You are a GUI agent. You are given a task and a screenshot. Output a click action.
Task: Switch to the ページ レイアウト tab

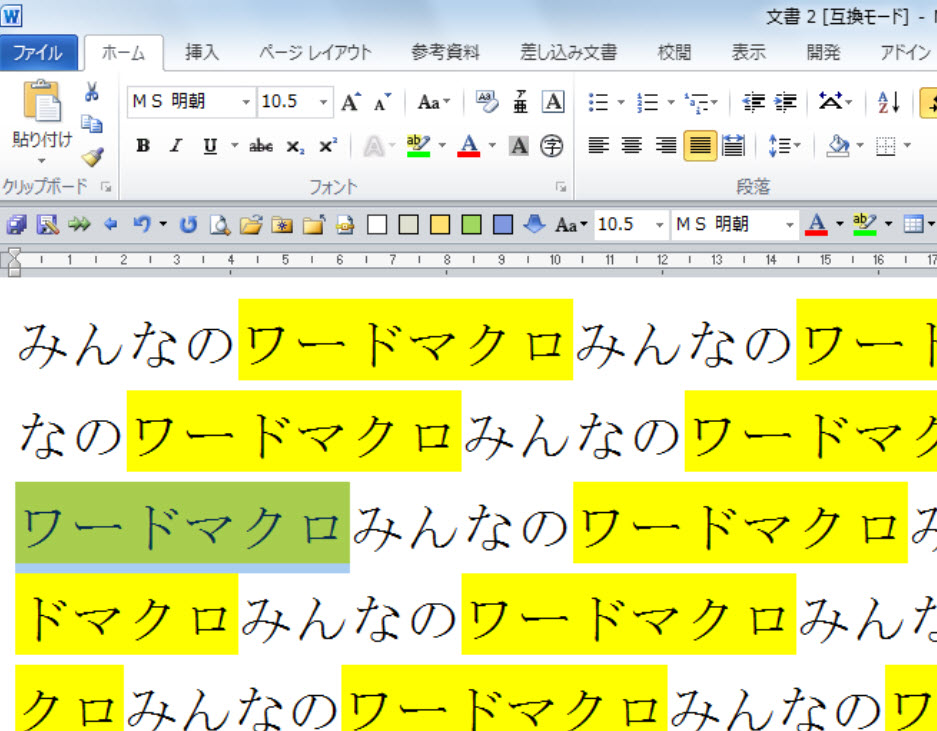(314, 53)
